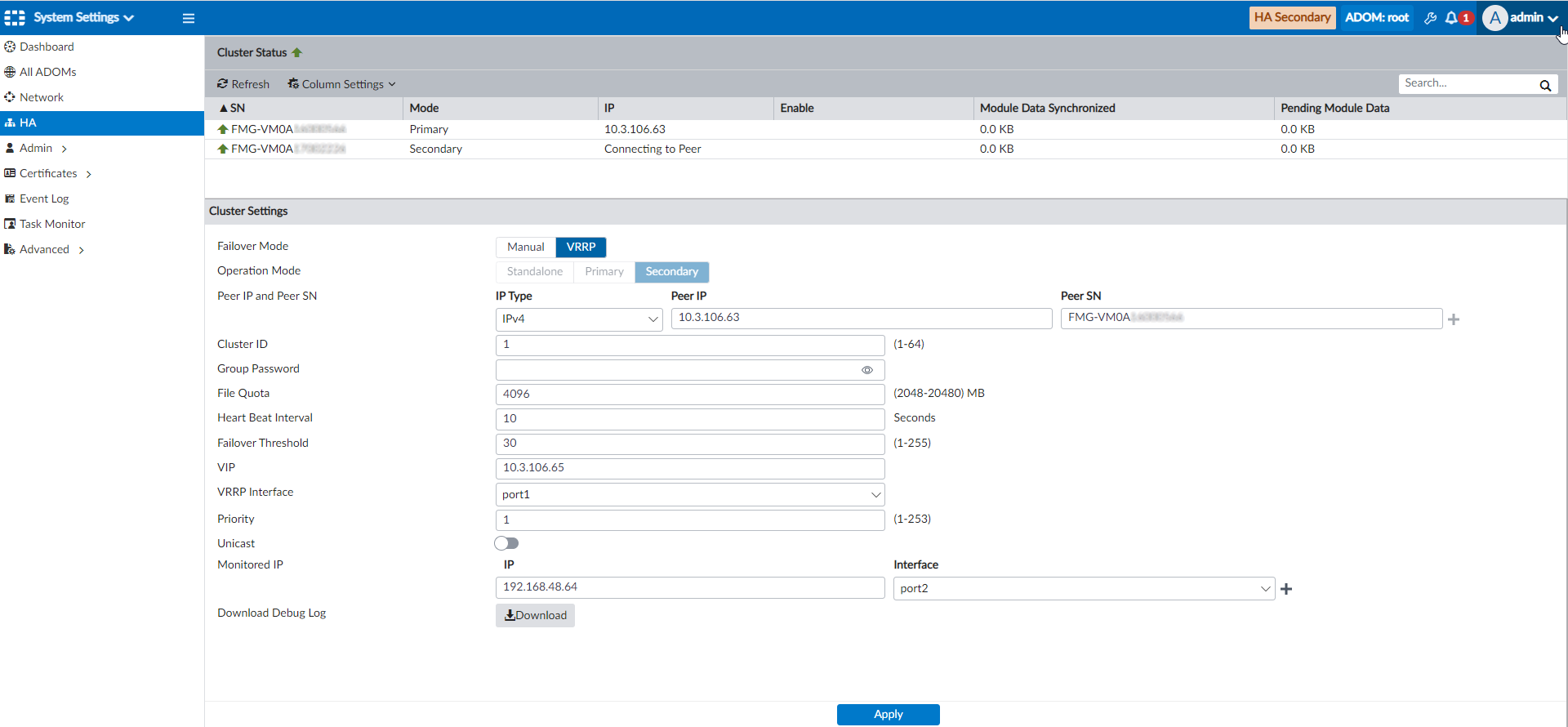Click the Heart Beat Interval input field

(x=690, y=419)
